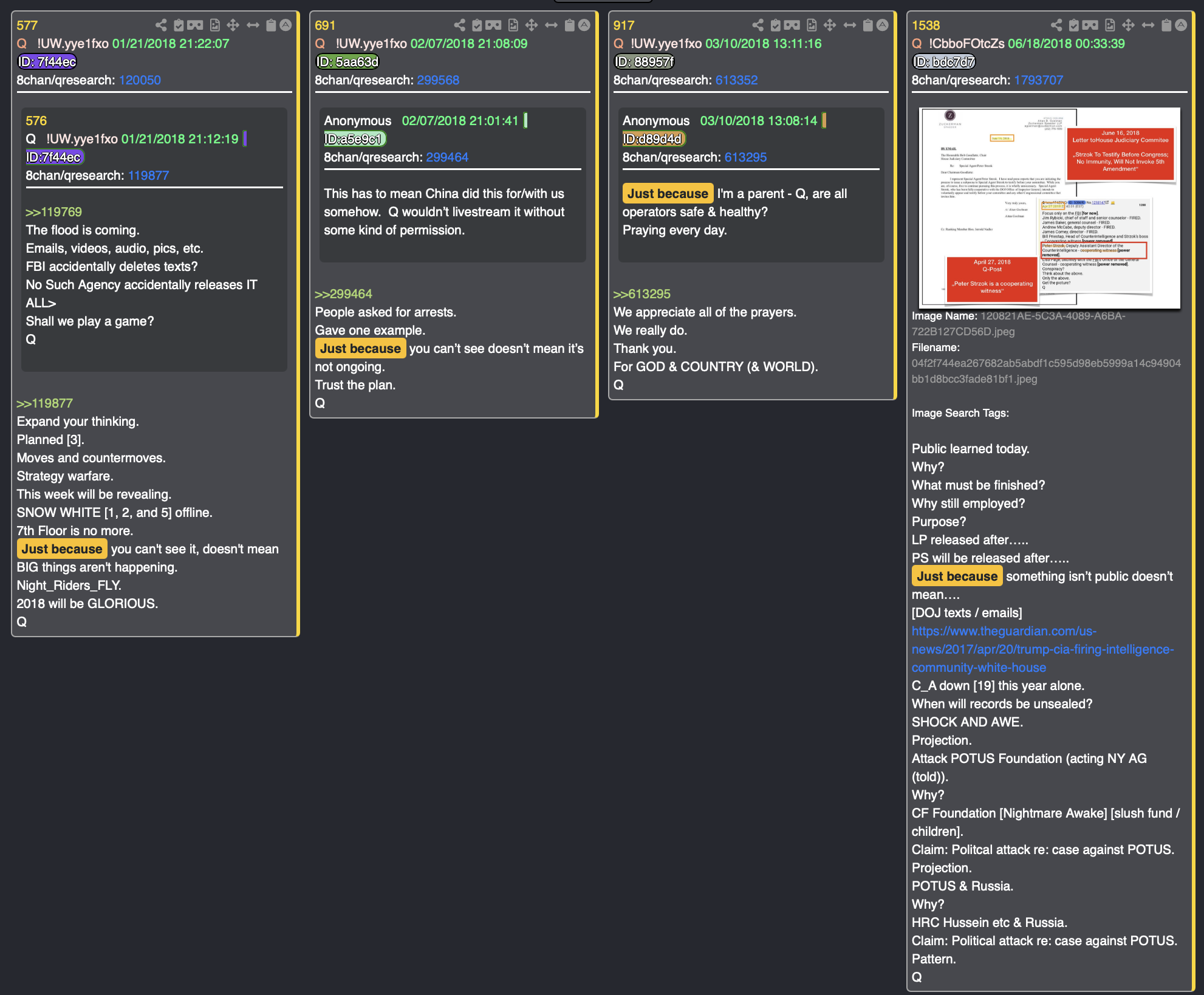This screenshot has width=1204, height=995.
Task: Click the >>119769 reply reference
Action: [x=53, y=212]
